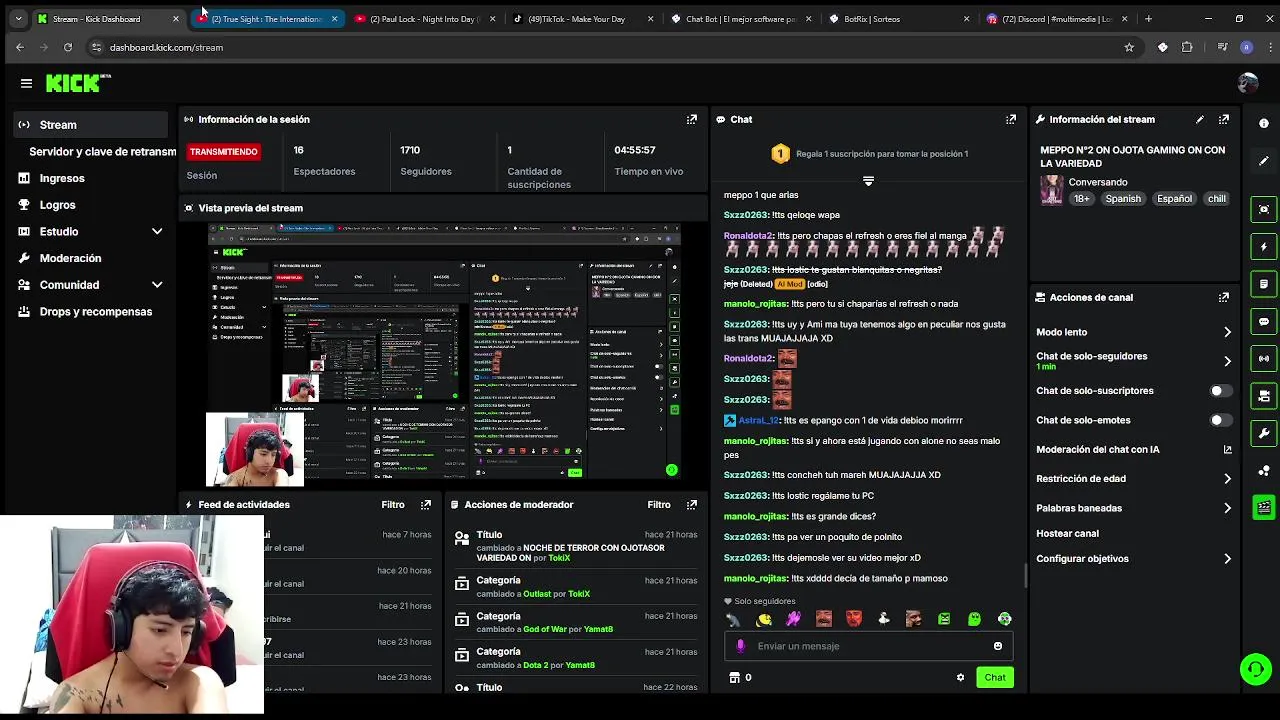The height and width of the screenshot is (720, 1280).
Task: Toggle Chat de solo-emotes switch
Action: pyautogui.click(x=1221, y=420)
